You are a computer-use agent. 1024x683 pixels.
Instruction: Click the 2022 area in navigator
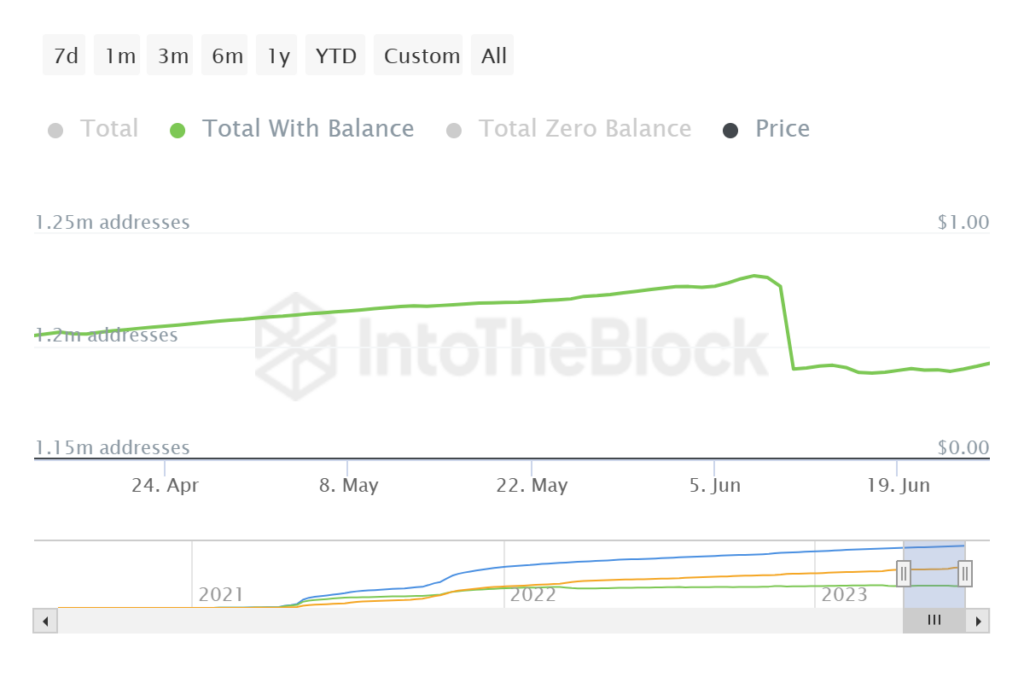coord(533,594)
